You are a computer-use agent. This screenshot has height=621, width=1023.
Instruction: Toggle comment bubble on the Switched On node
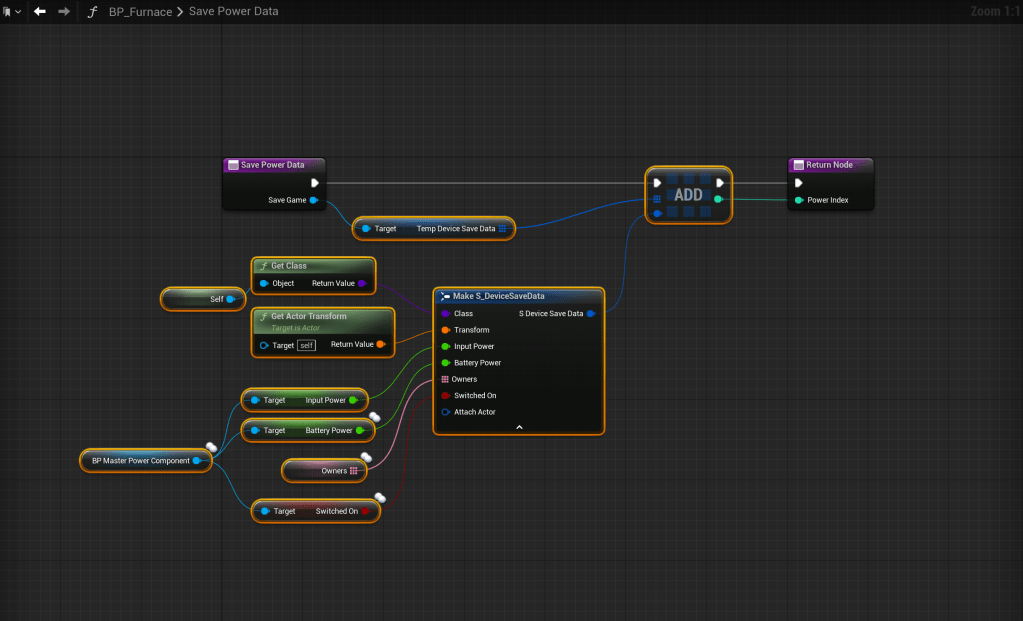[x=380, y=497]
